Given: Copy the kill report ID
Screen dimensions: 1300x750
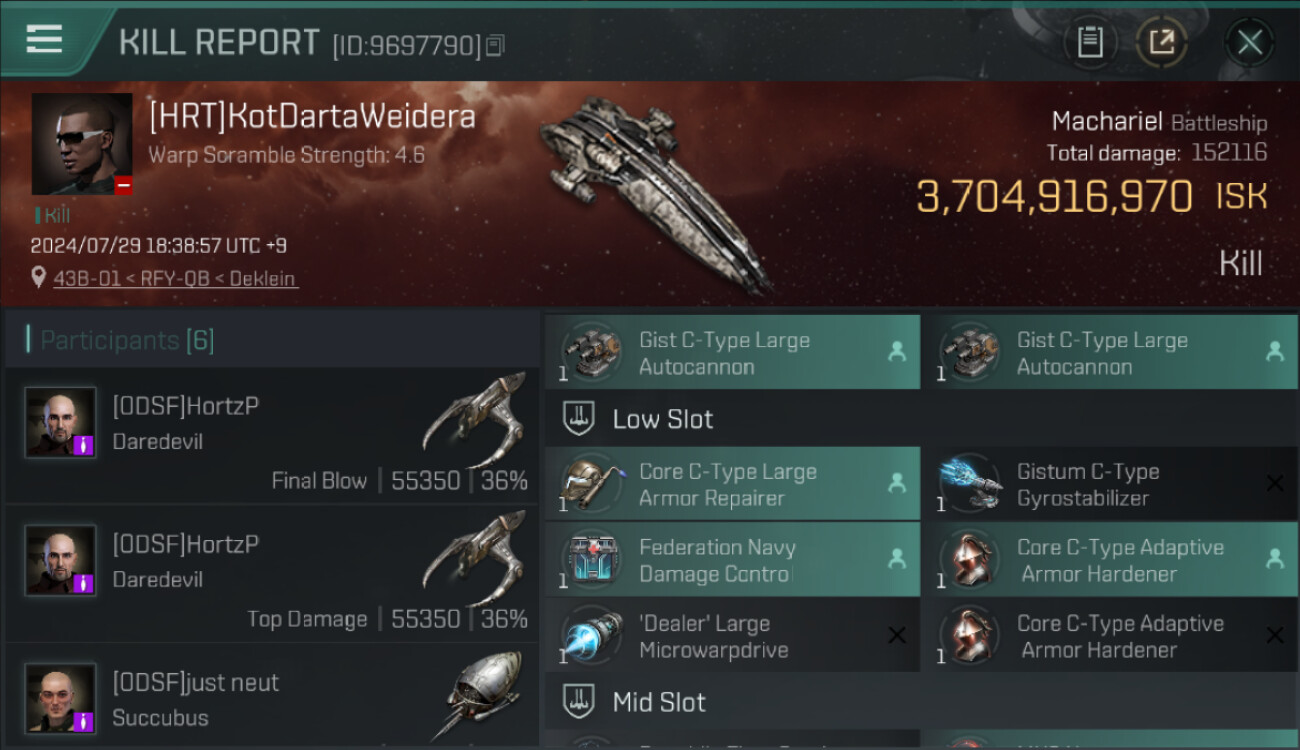Looking at the screenshot, I should click(496, 45).
